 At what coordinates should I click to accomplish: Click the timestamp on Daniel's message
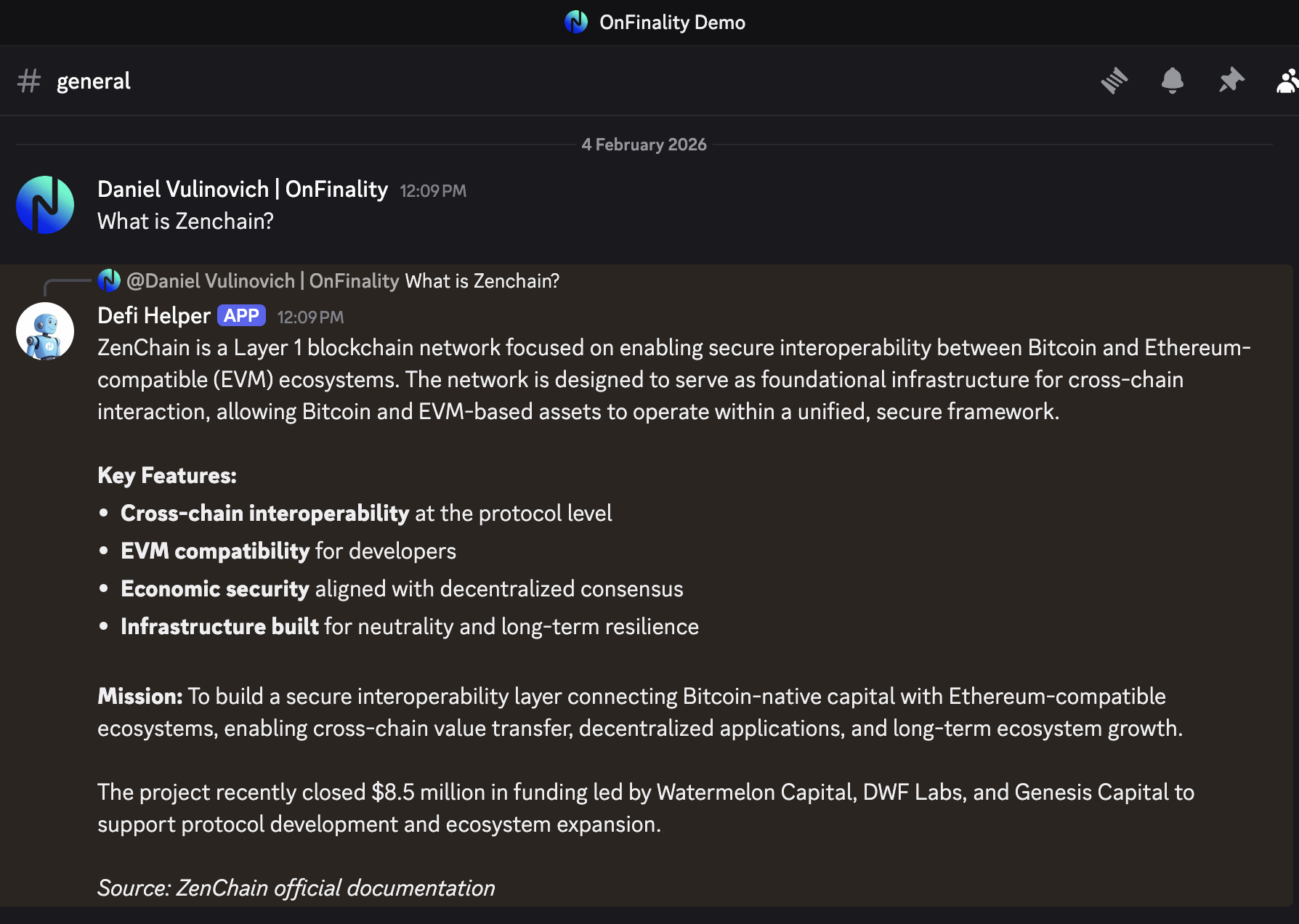pos(433,191)
